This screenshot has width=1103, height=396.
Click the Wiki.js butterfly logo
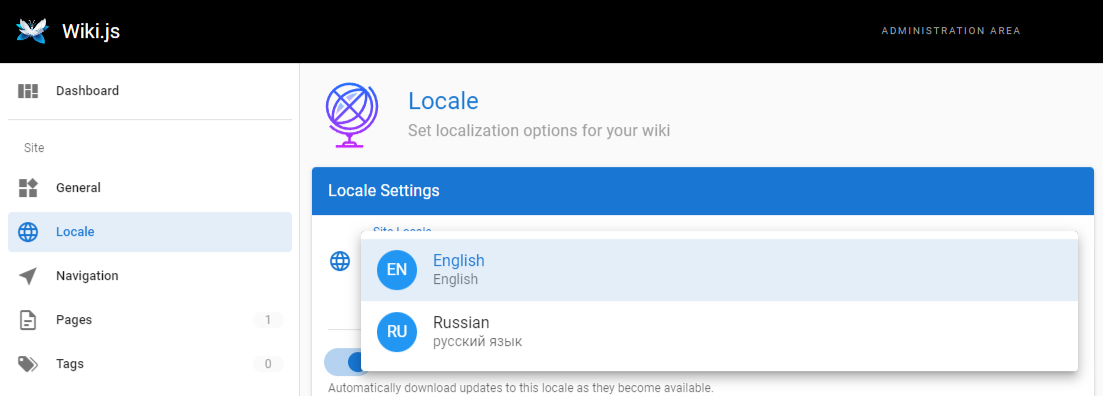[32, 31]
